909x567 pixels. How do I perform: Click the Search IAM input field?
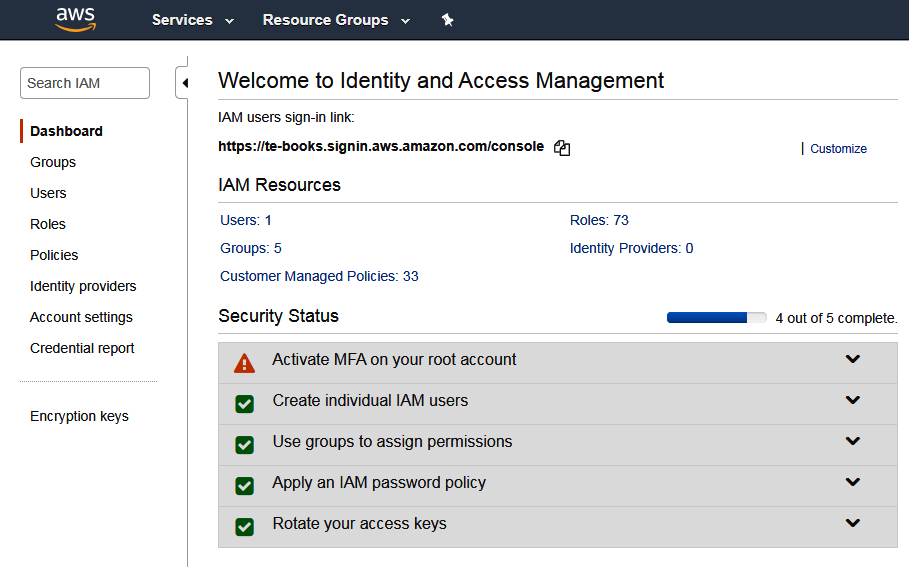click(x=85, y=83)
